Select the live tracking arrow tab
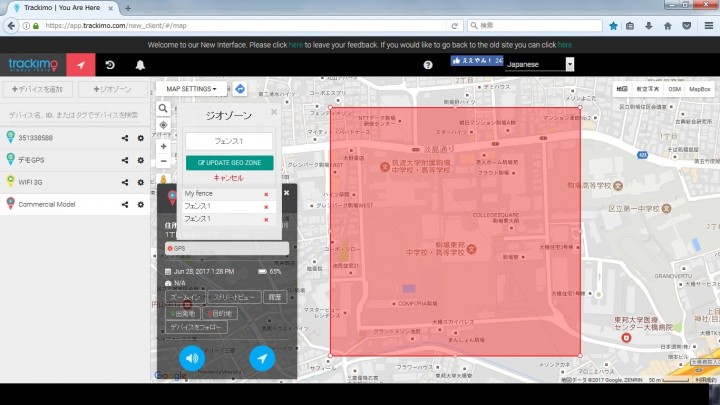This screenshot has width=720, height=405. pos(80,65)
